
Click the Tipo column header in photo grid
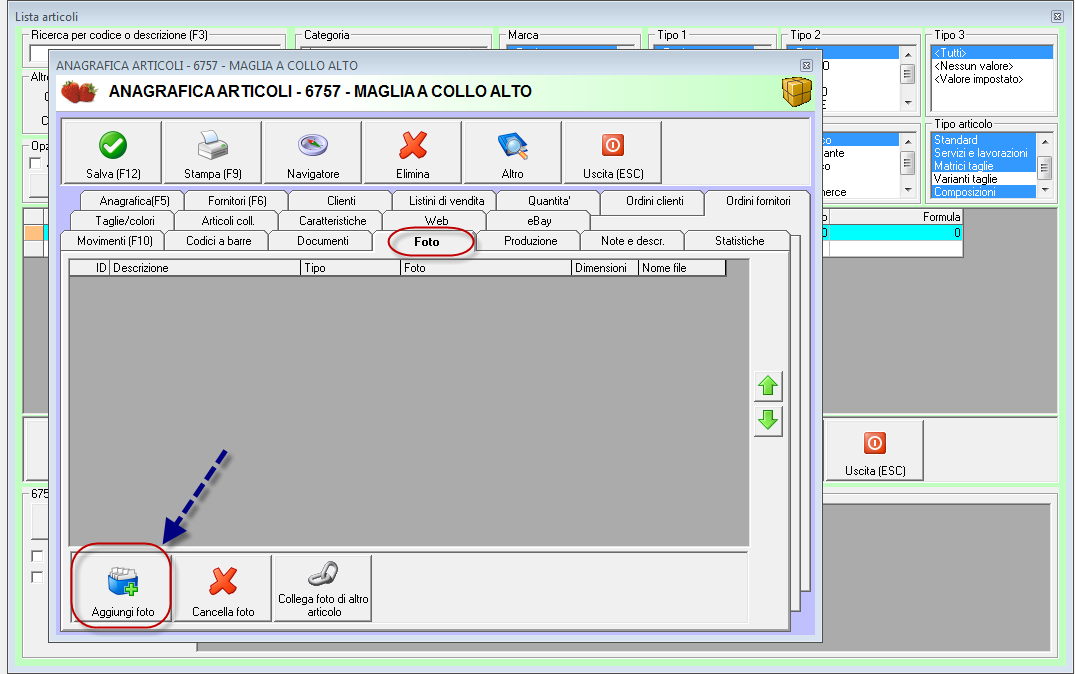coord(350,268)
